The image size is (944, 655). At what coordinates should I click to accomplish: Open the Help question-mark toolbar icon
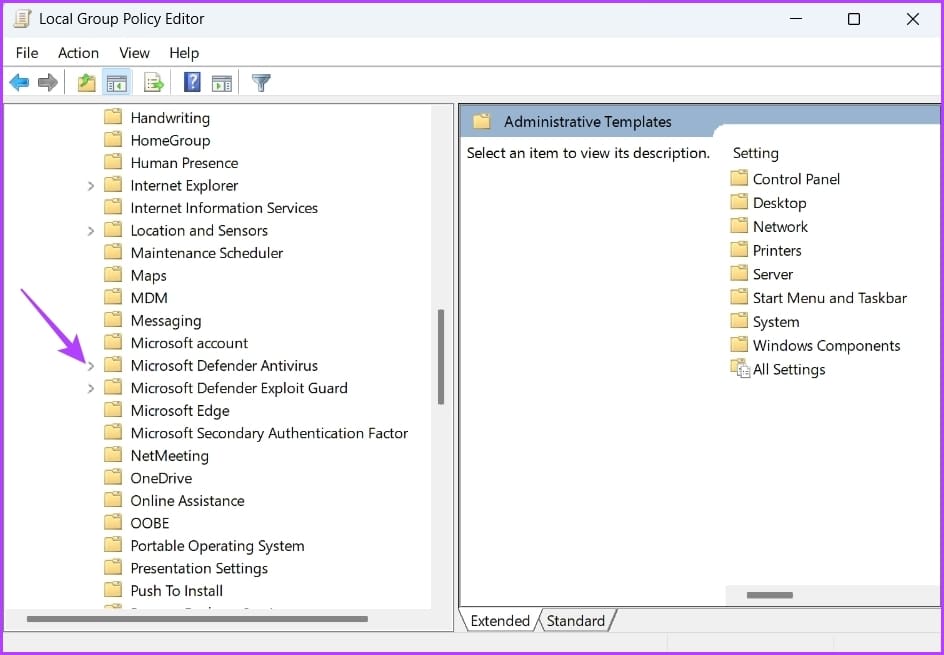tap(192, 82)
